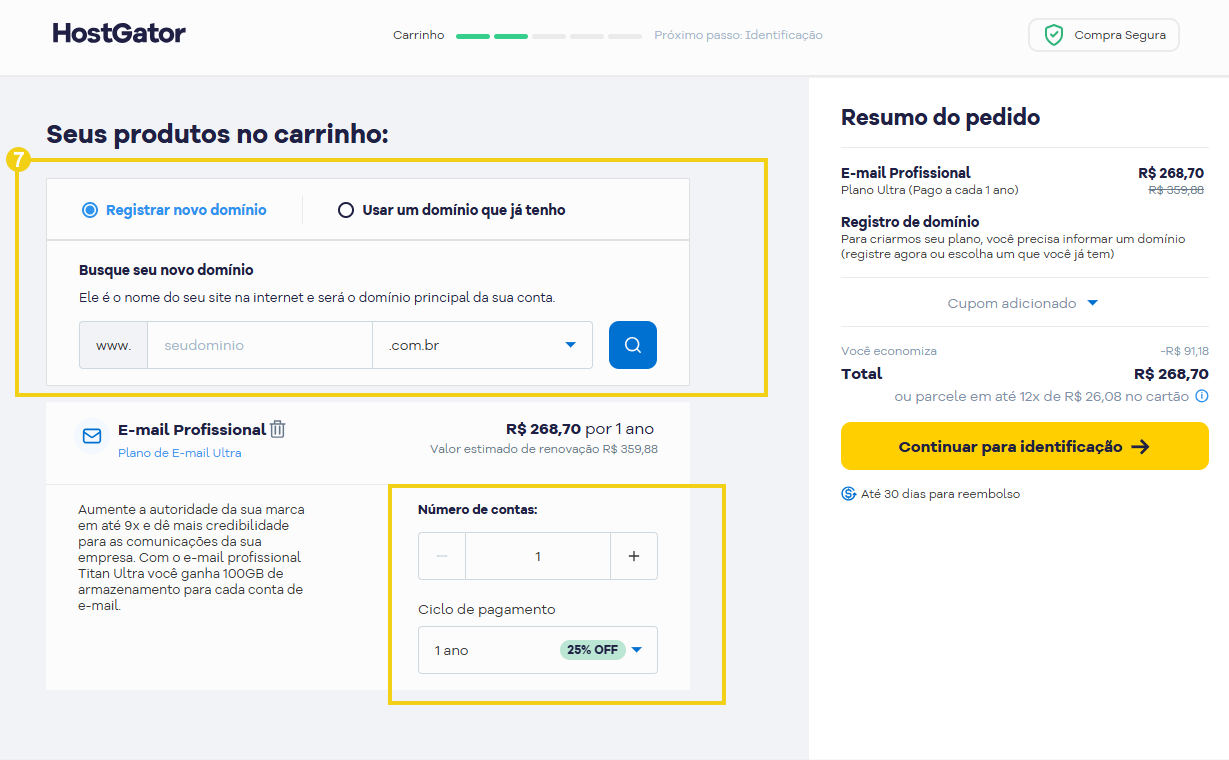Click the 25% OFF badge
This screenshot has width=1229, height=760.
(x=593, y=650)
